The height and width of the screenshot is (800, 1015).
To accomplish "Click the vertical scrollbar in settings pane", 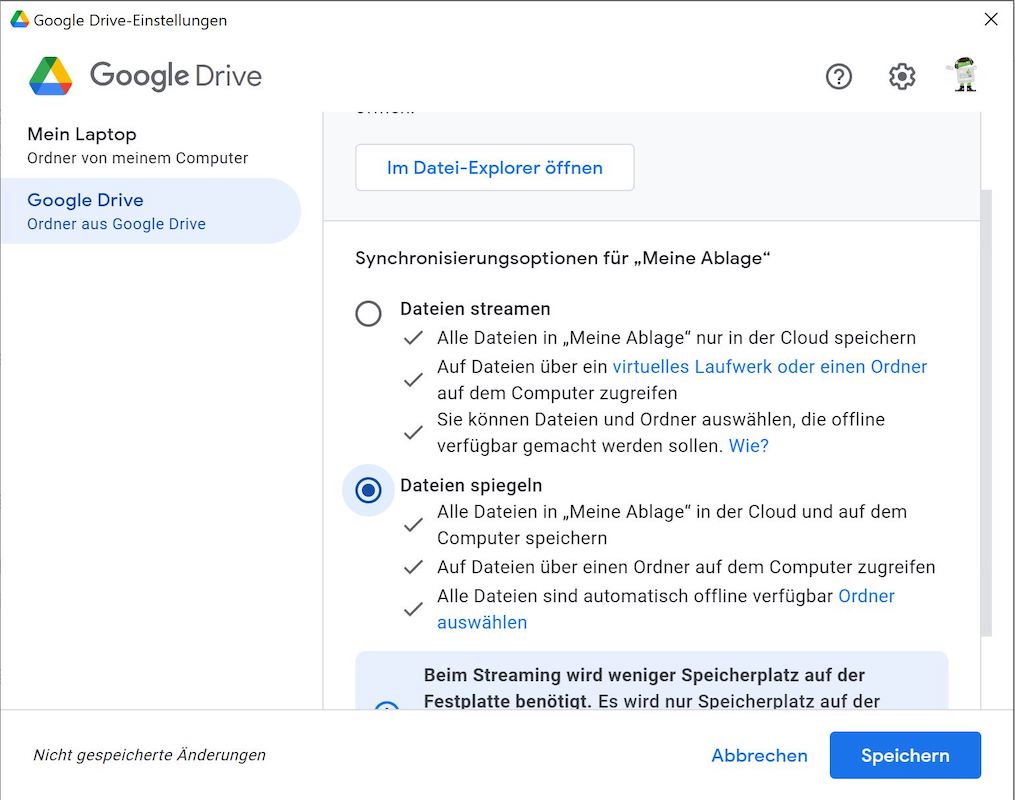I will point(986,413).
